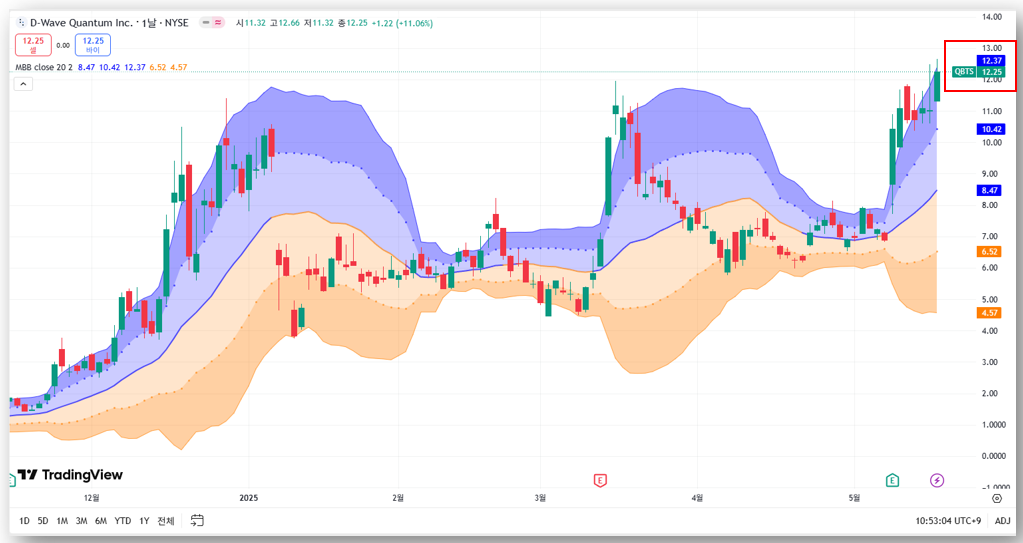
Task: Open price scale settings gear icon
Action: coord(997,499)
